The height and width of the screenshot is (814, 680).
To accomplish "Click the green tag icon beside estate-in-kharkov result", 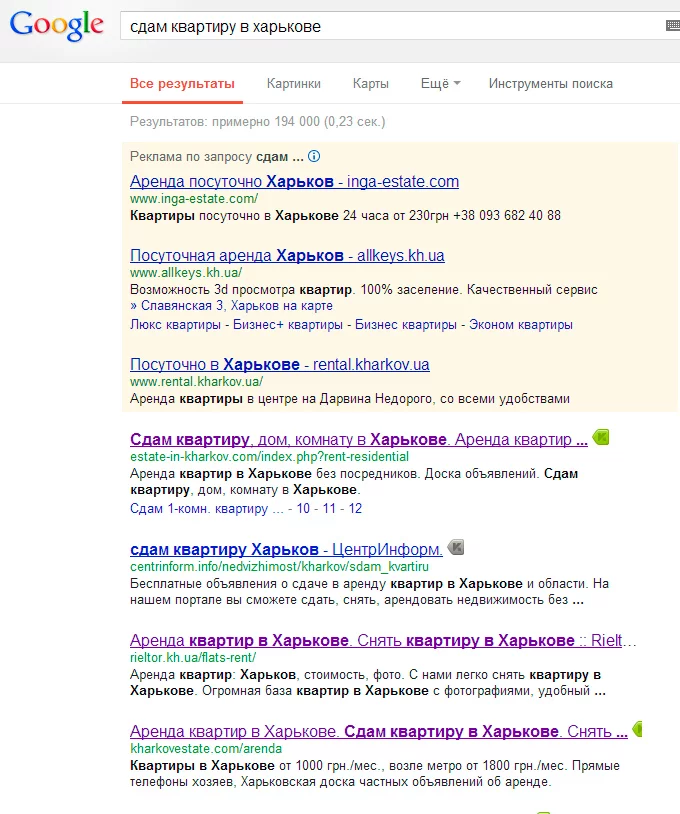I will pyautogui.click(x=601, y=437).
